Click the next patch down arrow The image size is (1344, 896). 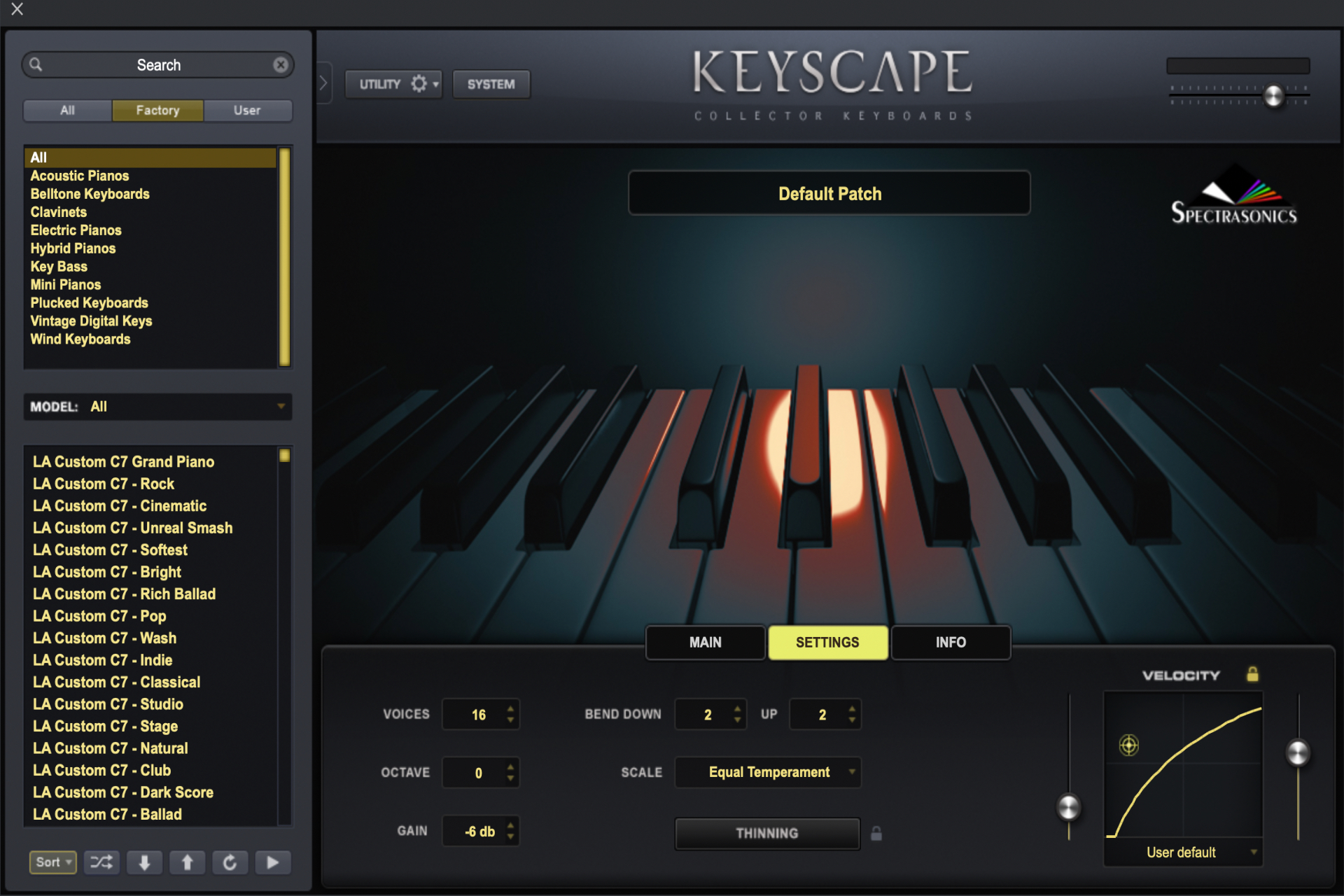point(145,862)
